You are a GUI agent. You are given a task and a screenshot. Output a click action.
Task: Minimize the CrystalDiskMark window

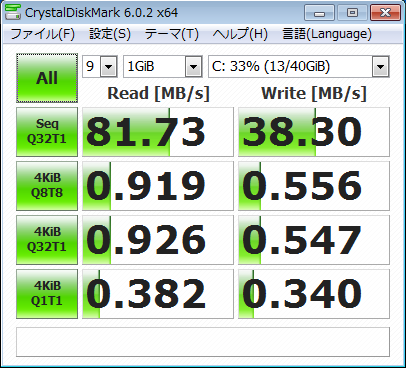click(x=319, y=13)
